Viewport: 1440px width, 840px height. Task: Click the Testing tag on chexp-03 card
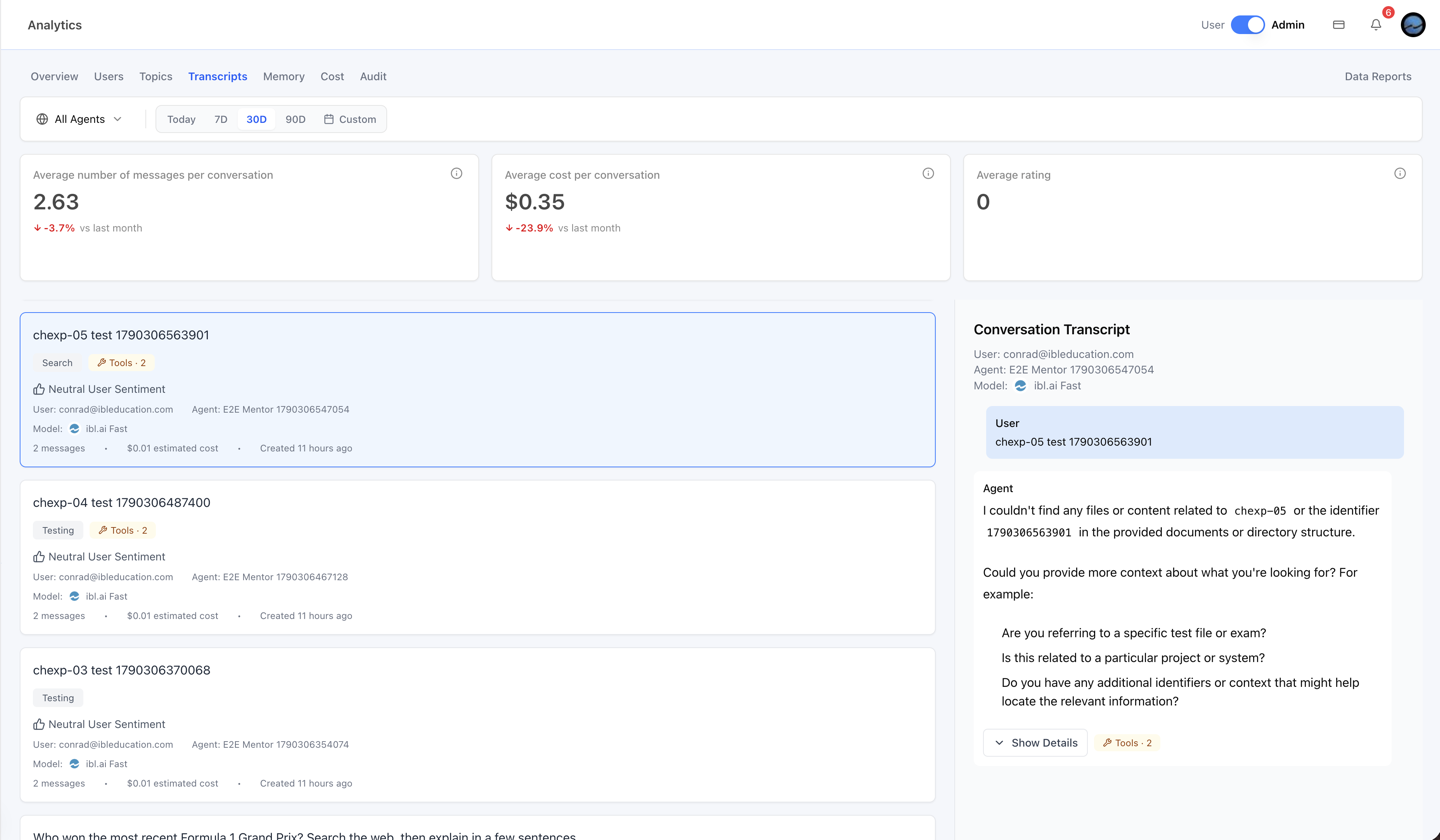point(58,698)
